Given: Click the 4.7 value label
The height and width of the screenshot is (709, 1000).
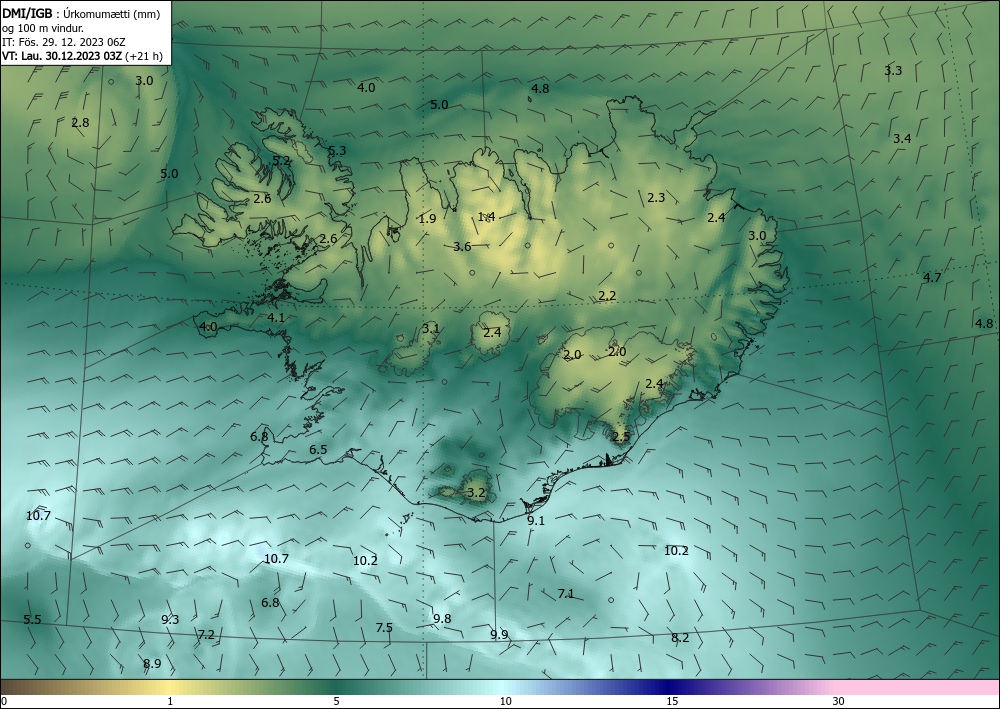Looking at the screenshot, I should click(932, 277).
